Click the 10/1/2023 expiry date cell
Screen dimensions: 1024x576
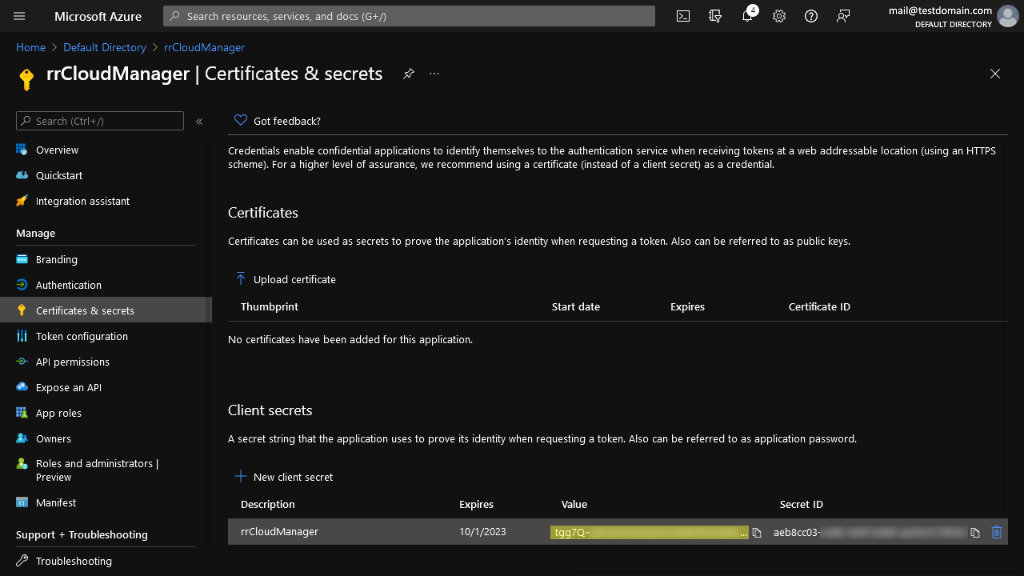coord(483,532)
